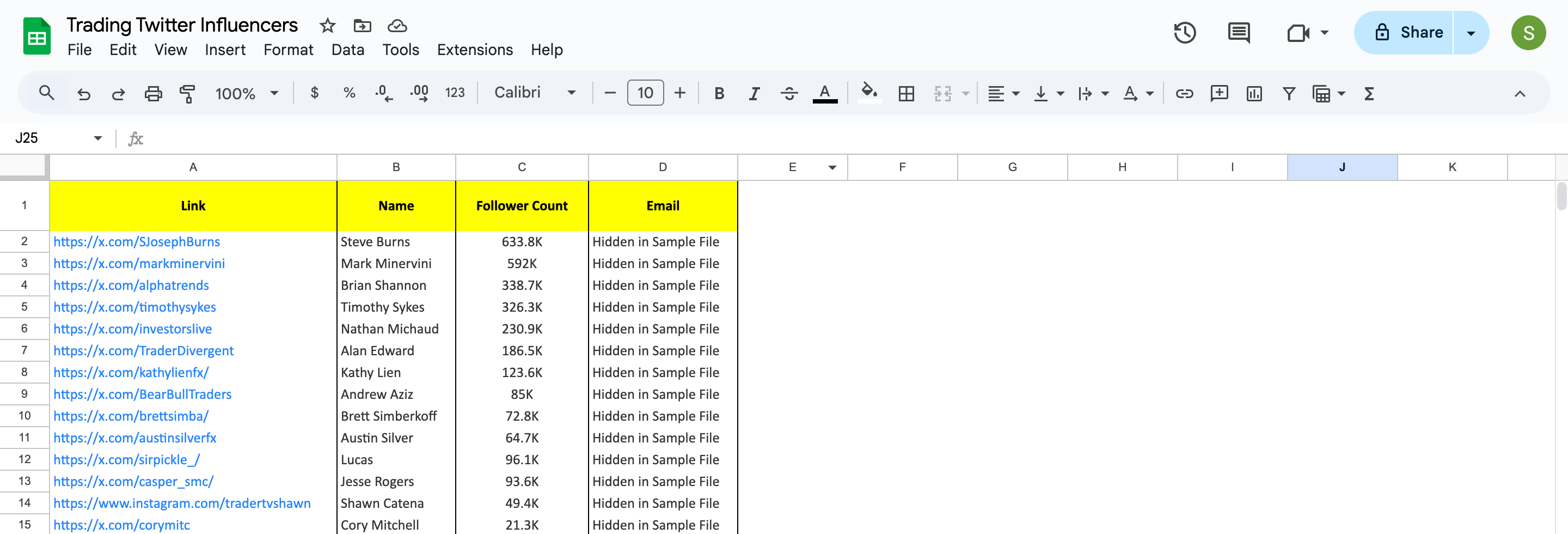The width and height of the screenshot is (1568, 534).
Task: Open the search menus magnifier
Action: [46, 93]
